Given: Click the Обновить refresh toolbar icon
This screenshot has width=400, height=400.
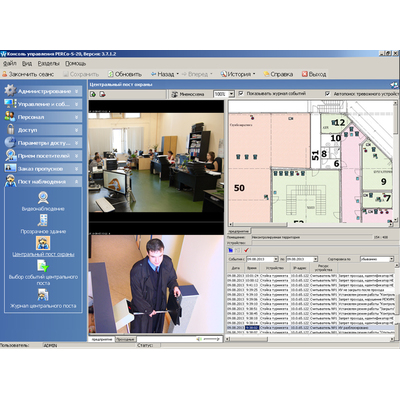Looking at the screenshot, I should click(x=110, y=74).
